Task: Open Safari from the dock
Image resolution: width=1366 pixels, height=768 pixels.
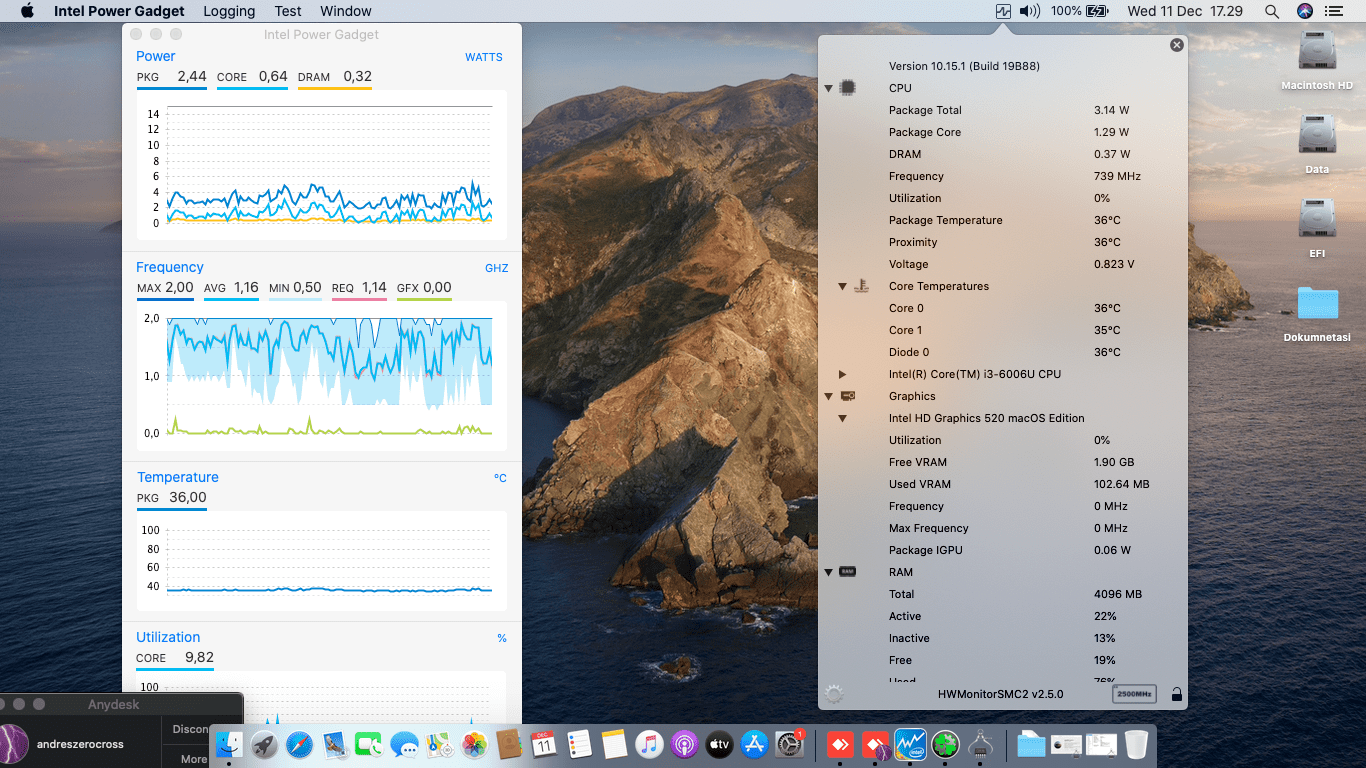Action: pyautogui.click(x=299, y=744)
